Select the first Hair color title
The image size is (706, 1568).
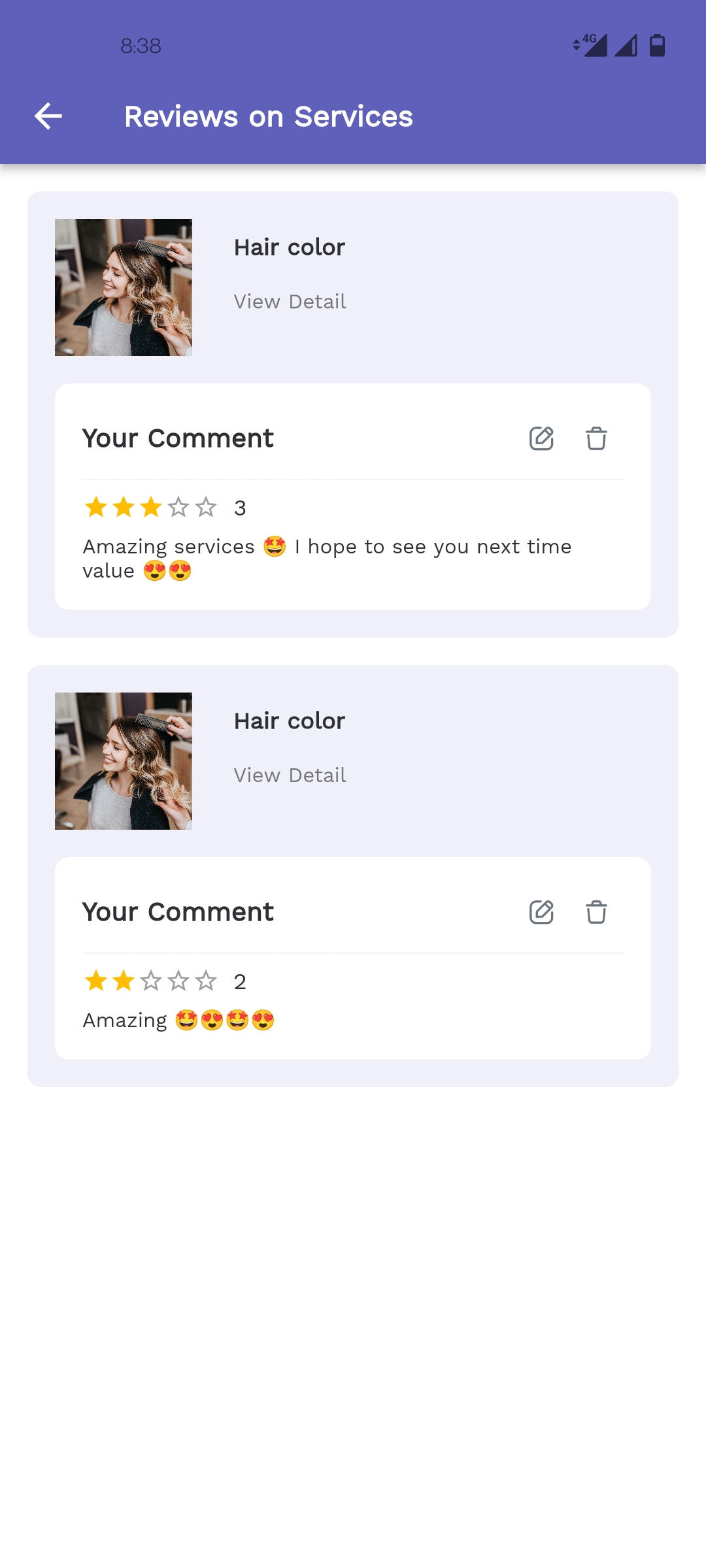[x=290, y=248]
